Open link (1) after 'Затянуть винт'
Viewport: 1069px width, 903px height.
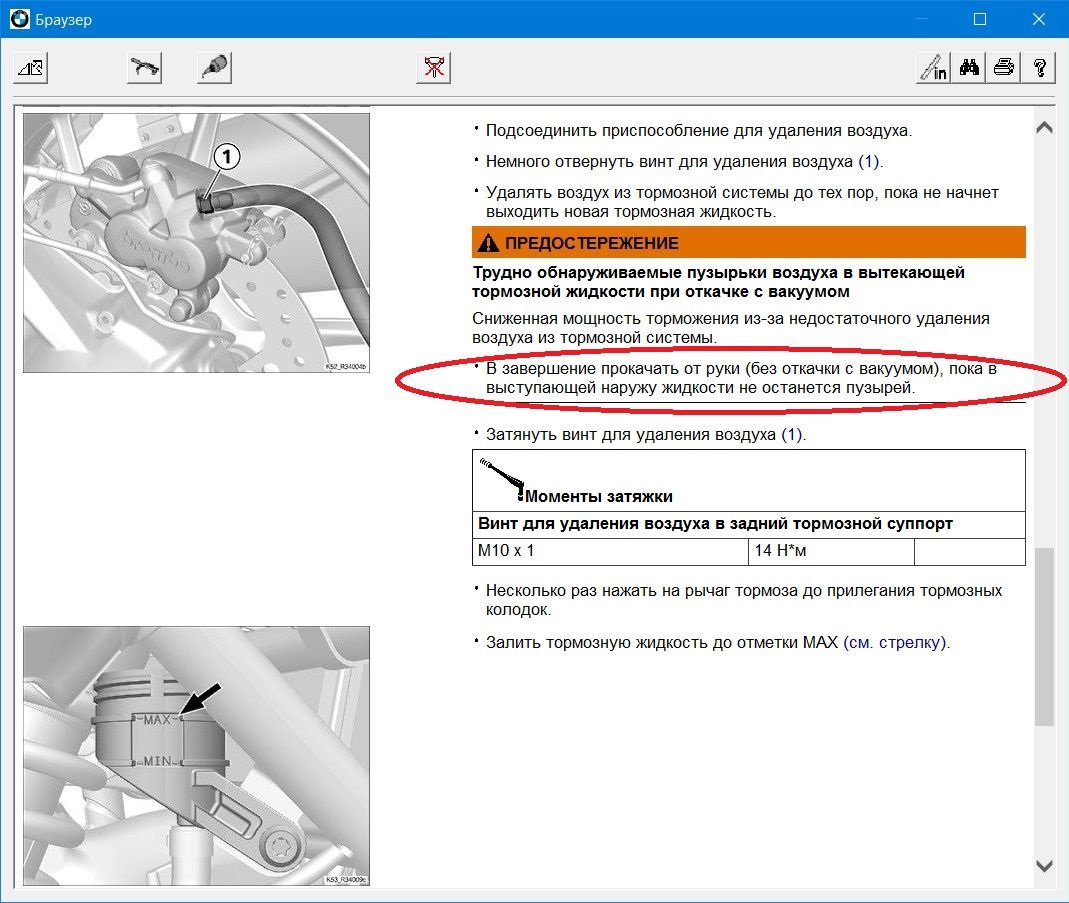[x=792, y=435]
